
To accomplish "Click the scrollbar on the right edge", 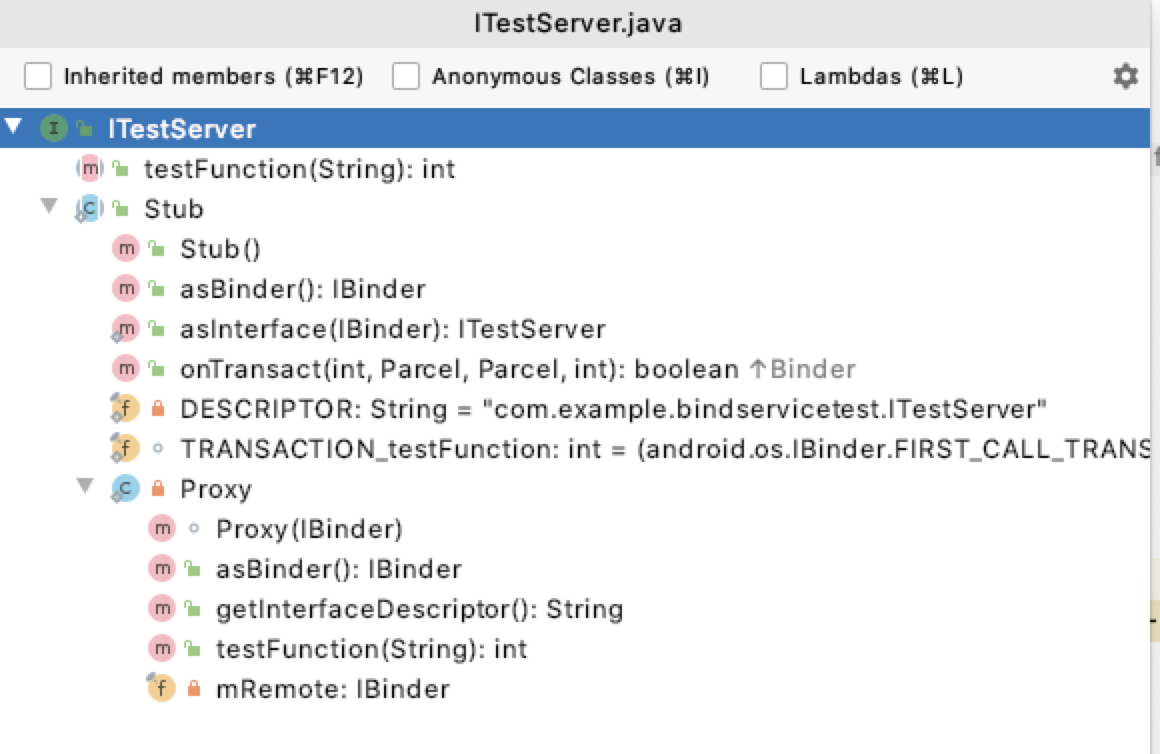I will click(x=1154, y=300).
